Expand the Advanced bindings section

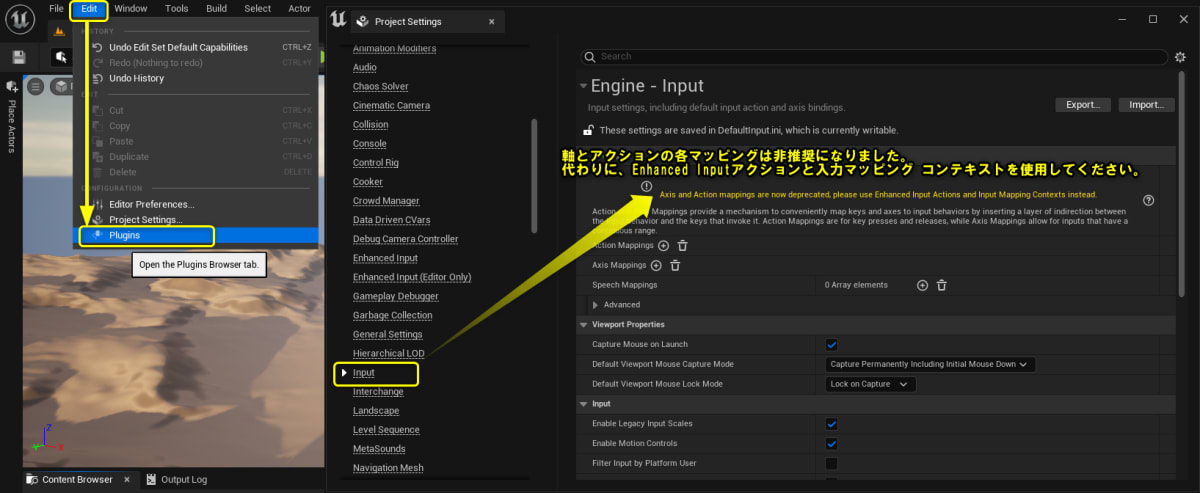click(x=597, y=305)
